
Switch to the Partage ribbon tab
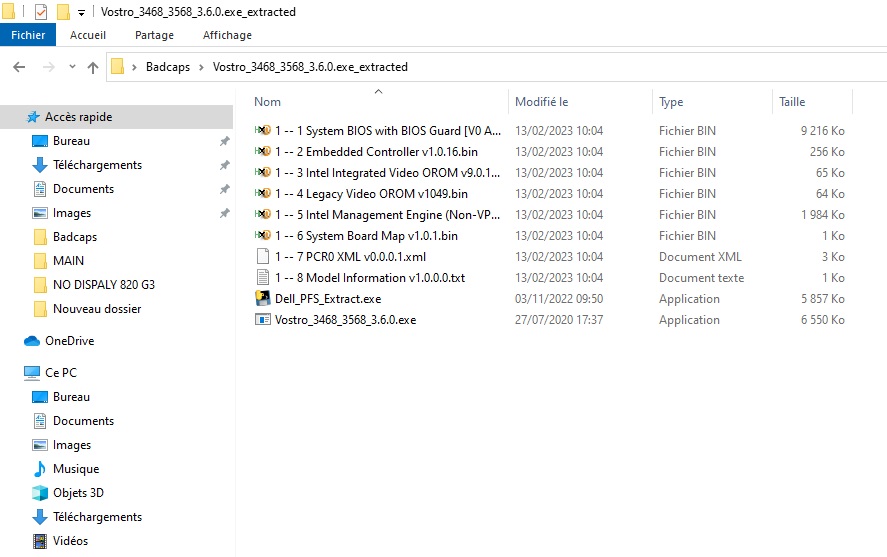(154, 35)
